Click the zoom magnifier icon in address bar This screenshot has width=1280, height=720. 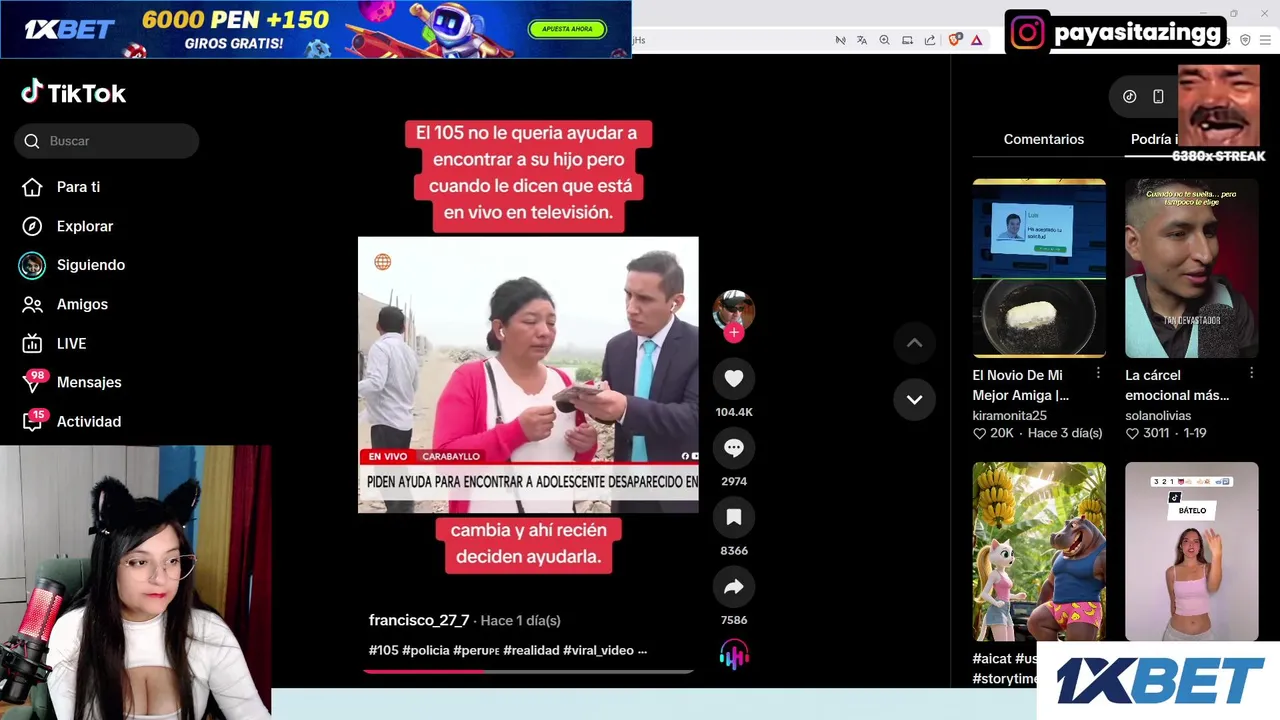[x=884, y=40]
